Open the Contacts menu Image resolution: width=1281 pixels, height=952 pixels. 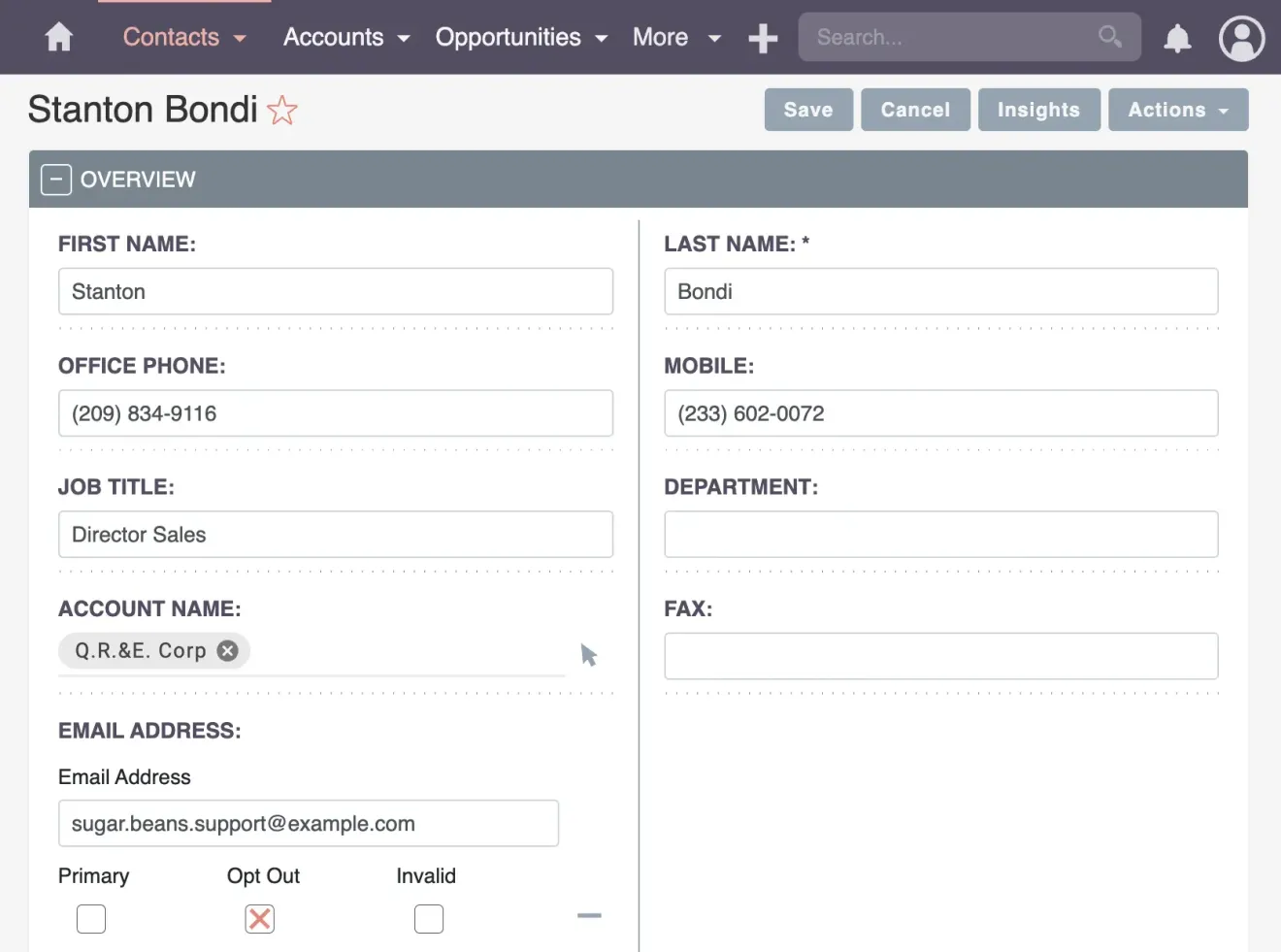pyautogui.click(x=182, y=37)
